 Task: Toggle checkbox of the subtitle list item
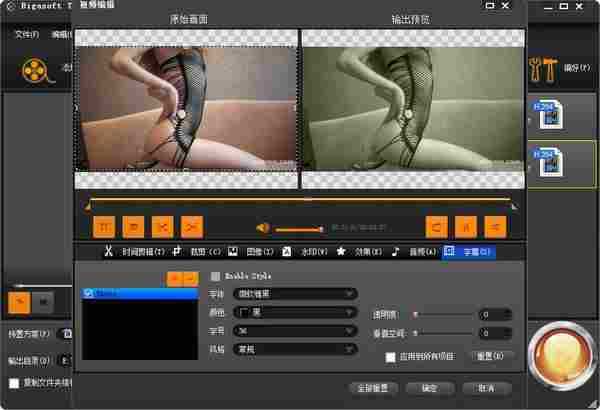(89, 294)
